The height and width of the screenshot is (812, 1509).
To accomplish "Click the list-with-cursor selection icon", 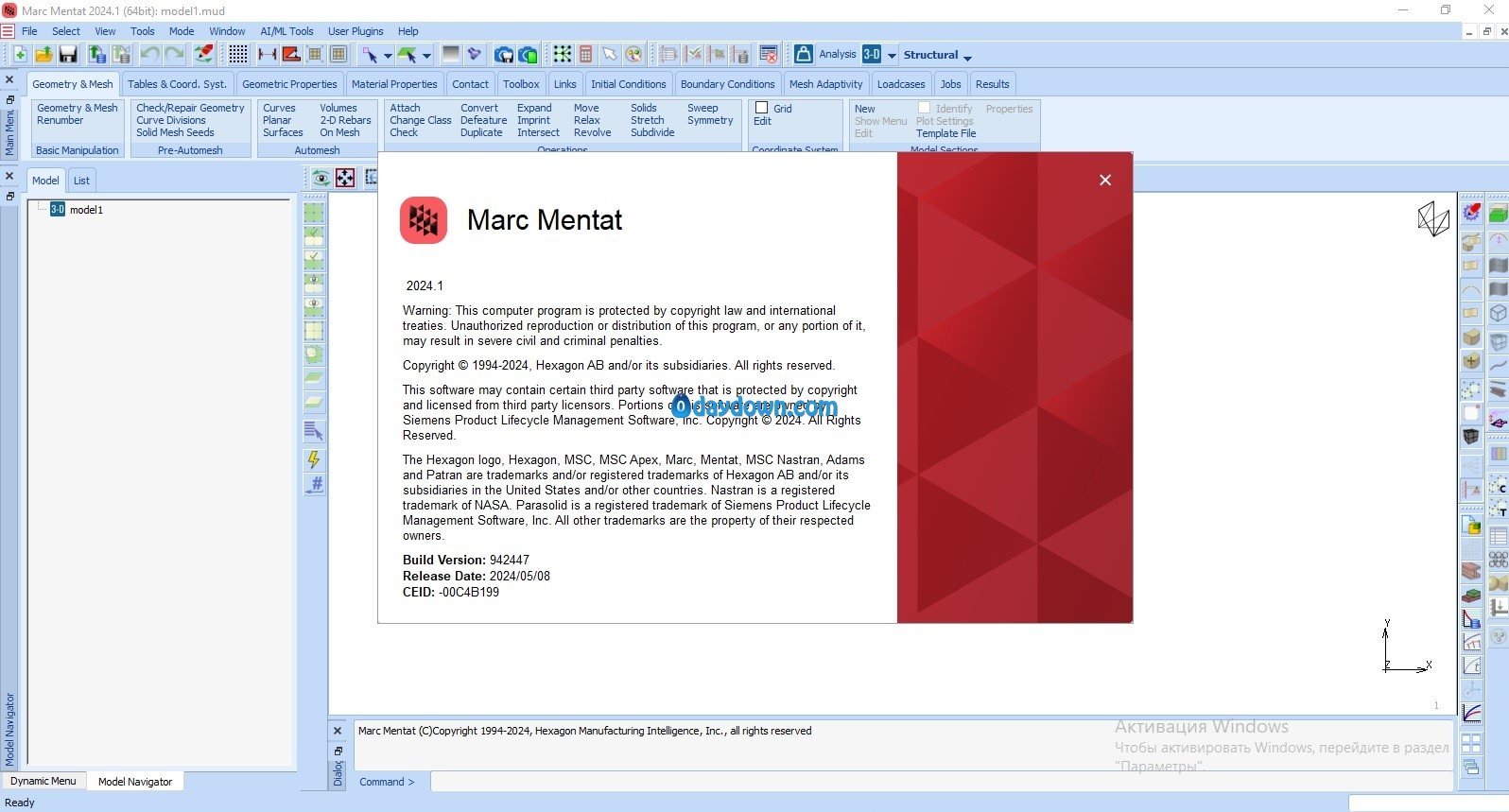I will tap(314, 432).
